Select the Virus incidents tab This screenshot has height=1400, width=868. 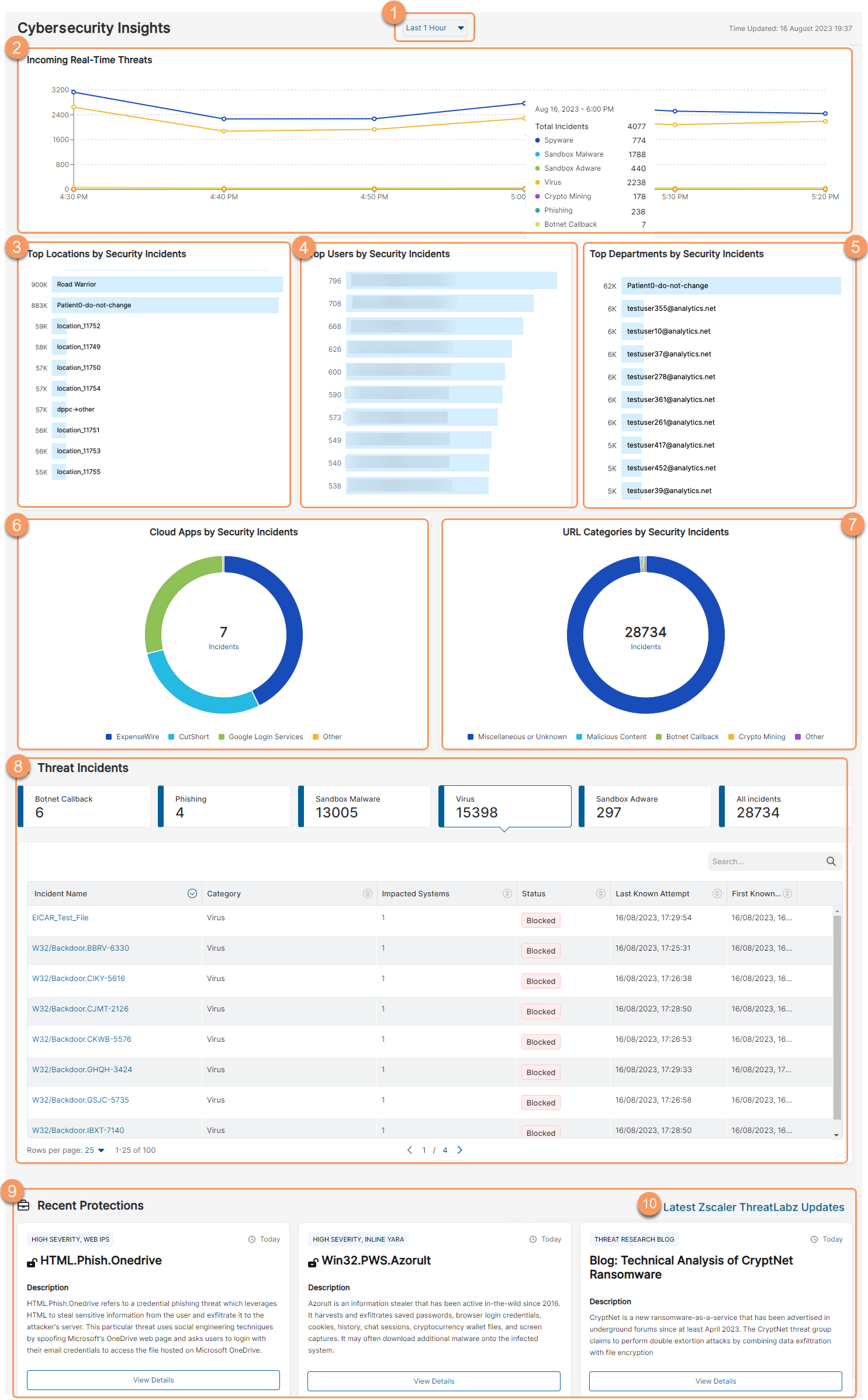pos(505,806)
